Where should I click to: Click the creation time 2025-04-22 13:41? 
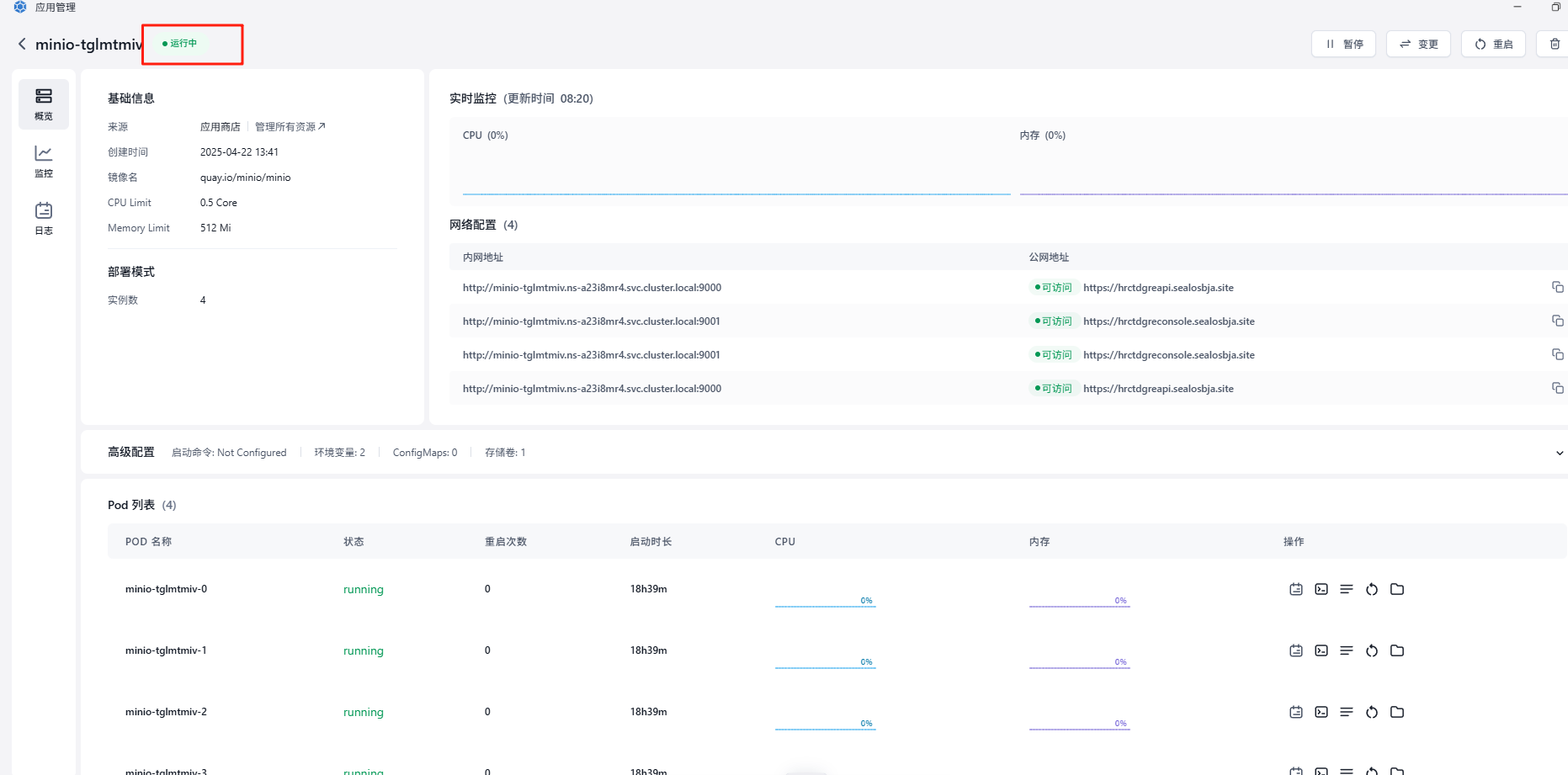pos(239,152)
